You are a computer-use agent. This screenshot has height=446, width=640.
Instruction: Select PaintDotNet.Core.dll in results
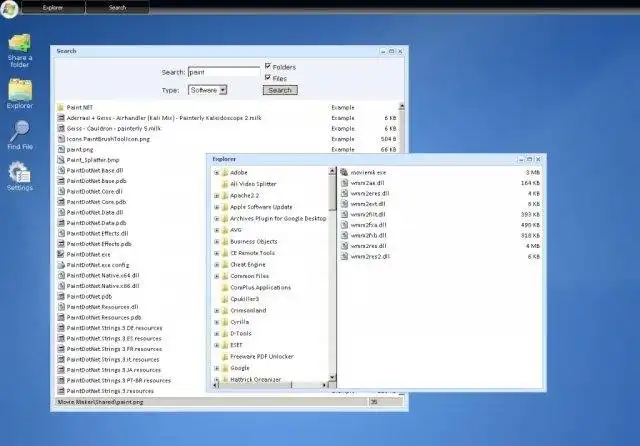tap(94, 191)
